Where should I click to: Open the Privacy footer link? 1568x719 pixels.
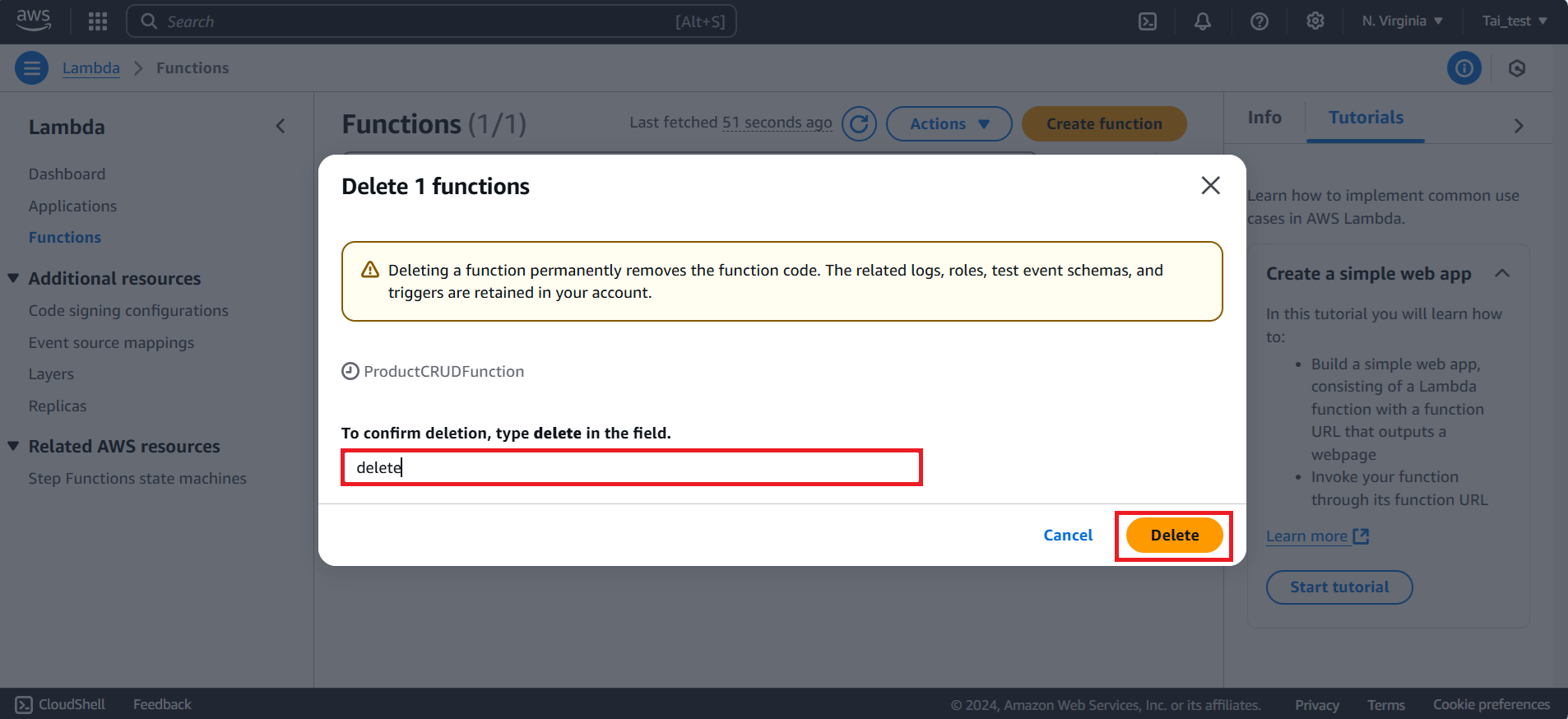[1317, 706]
